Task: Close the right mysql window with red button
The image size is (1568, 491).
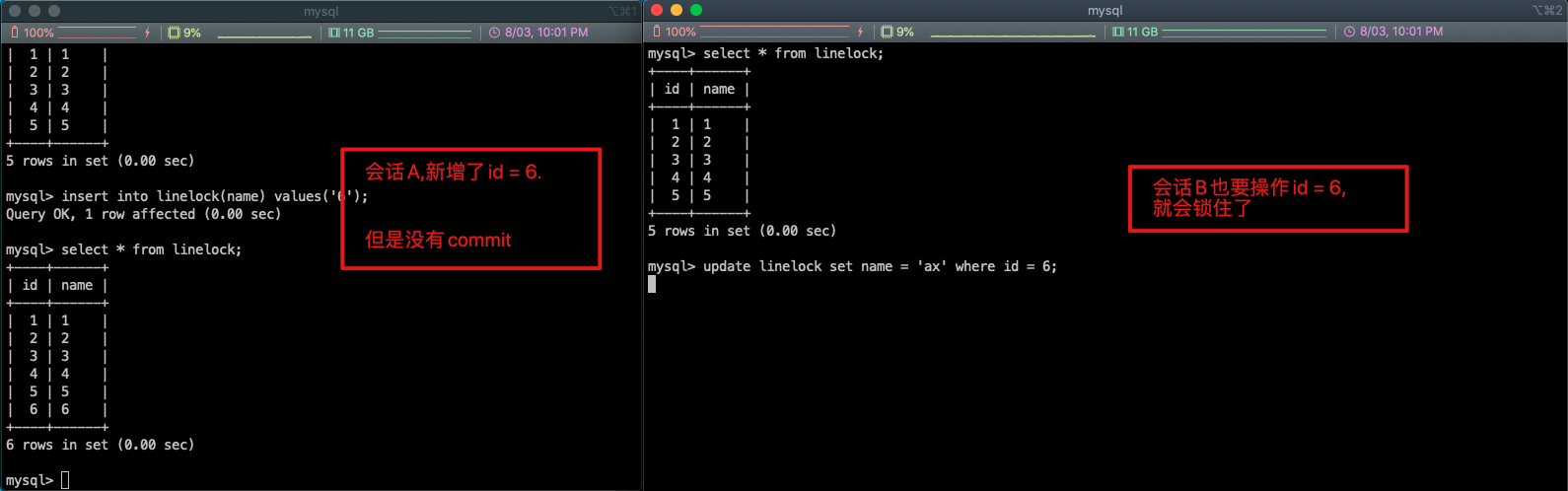Action: (x=657, y=10)
